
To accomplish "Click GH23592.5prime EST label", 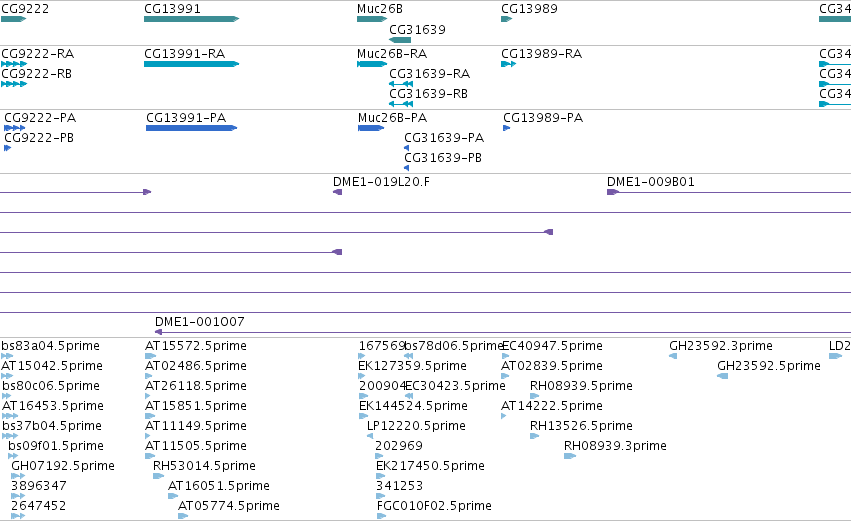I will (x=769, y=366).
